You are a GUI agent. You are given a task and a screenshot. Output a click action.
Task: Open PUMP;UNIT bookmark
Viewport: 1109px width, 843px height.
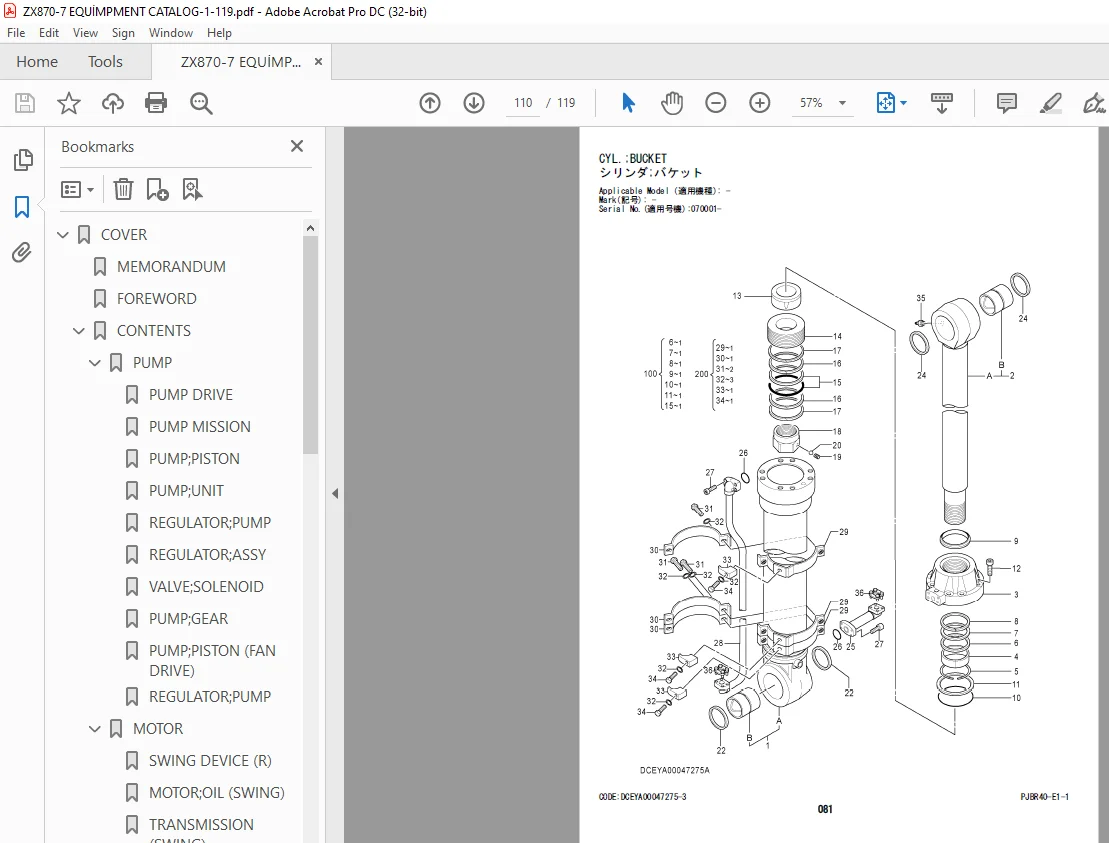coord(186,491)
